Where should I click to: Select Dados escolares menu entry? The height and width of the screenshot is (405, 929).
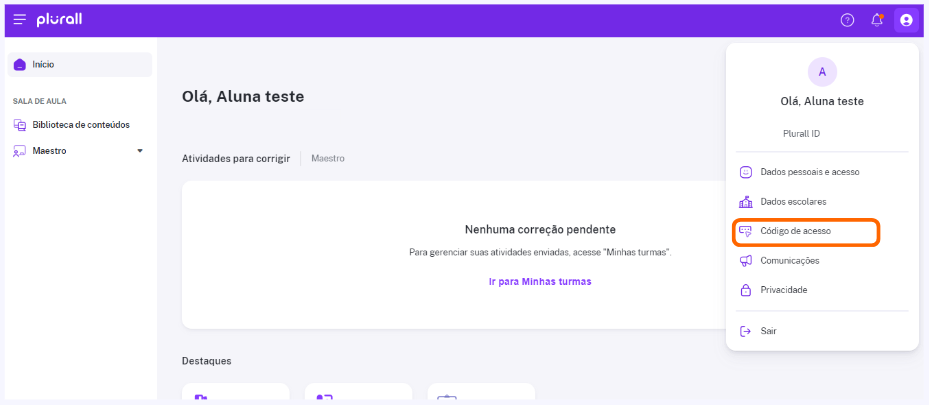(822, 202)
